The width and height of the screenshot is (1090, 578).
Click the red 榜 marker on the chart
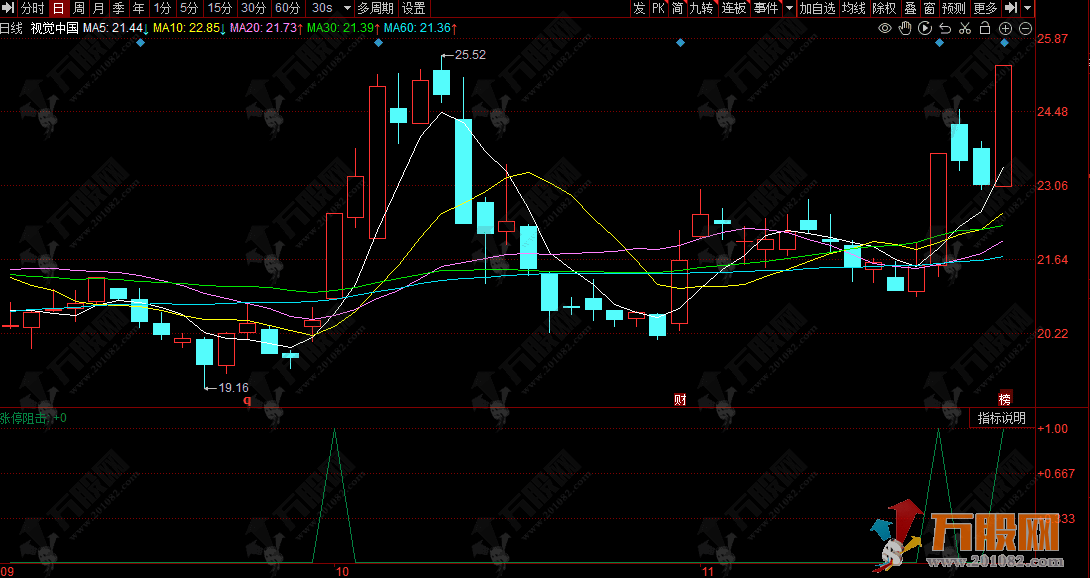pyautogui.click(x=1005, y=399)
